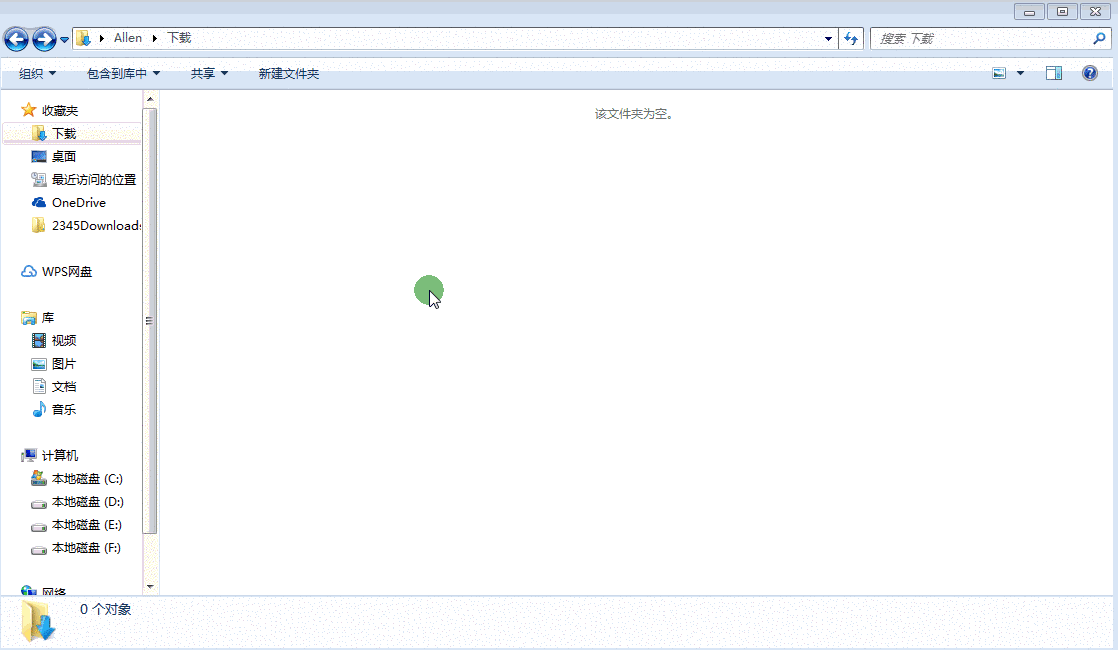The image size is (1118, 650).
Task: Open the 组织 dropdown menu
Action: 37,73
